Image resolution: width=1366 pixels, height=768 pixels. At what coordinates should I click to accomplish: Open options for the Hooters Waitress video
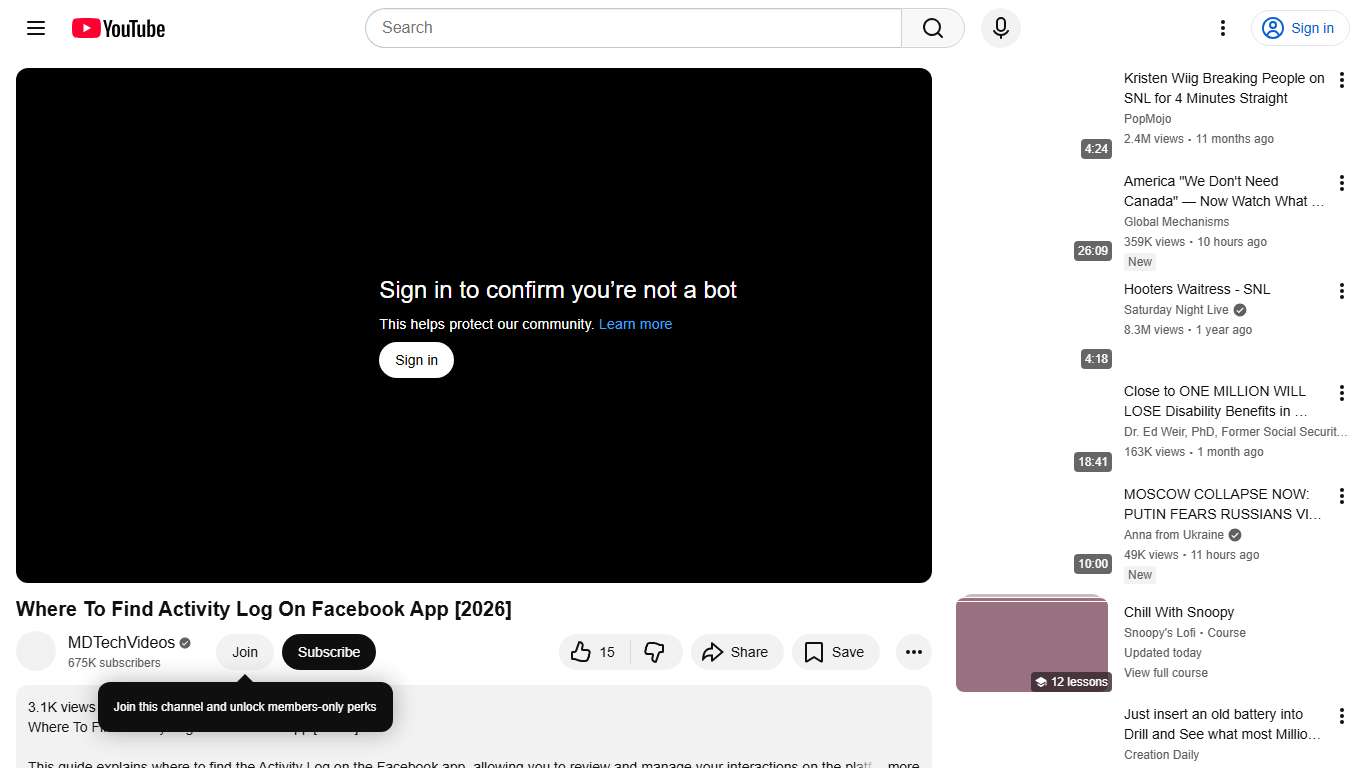(1341, 290)
